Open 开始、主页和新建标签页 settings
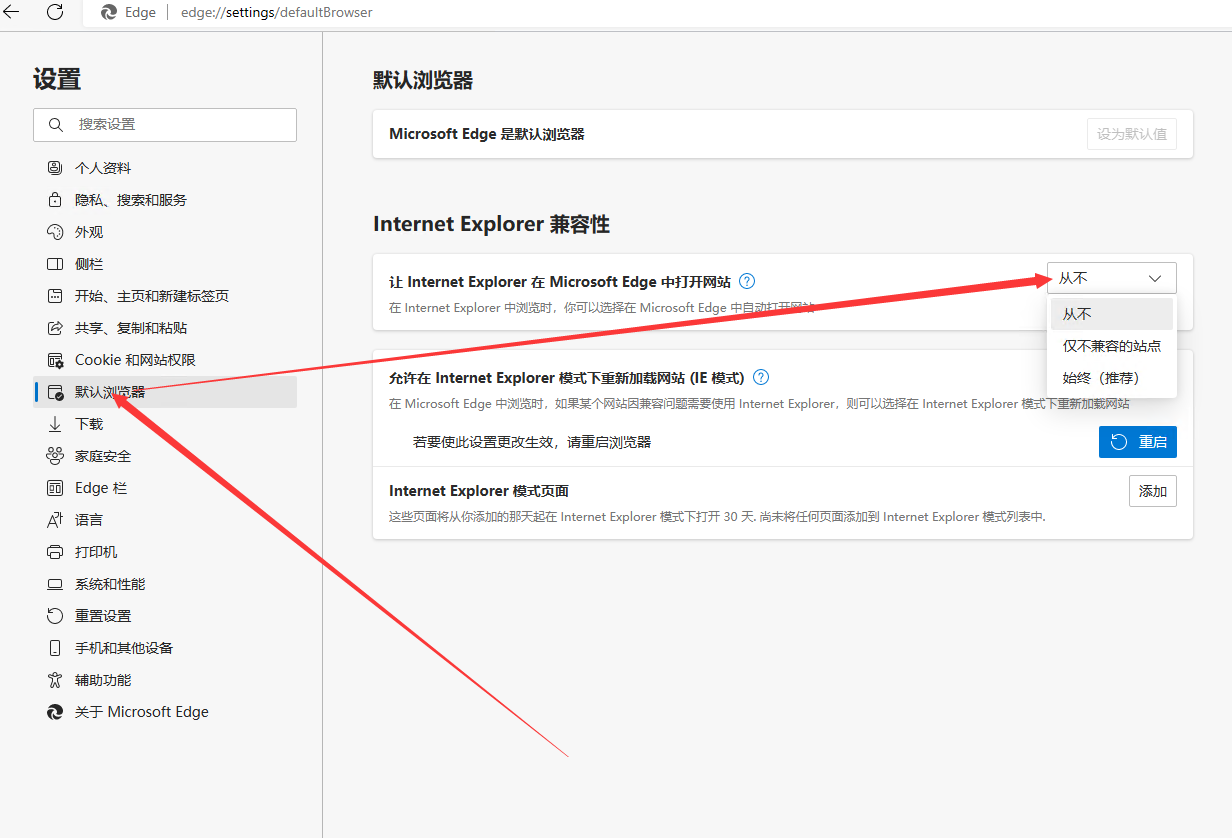This screenshot has width=1232, height=838. (165, 296)
